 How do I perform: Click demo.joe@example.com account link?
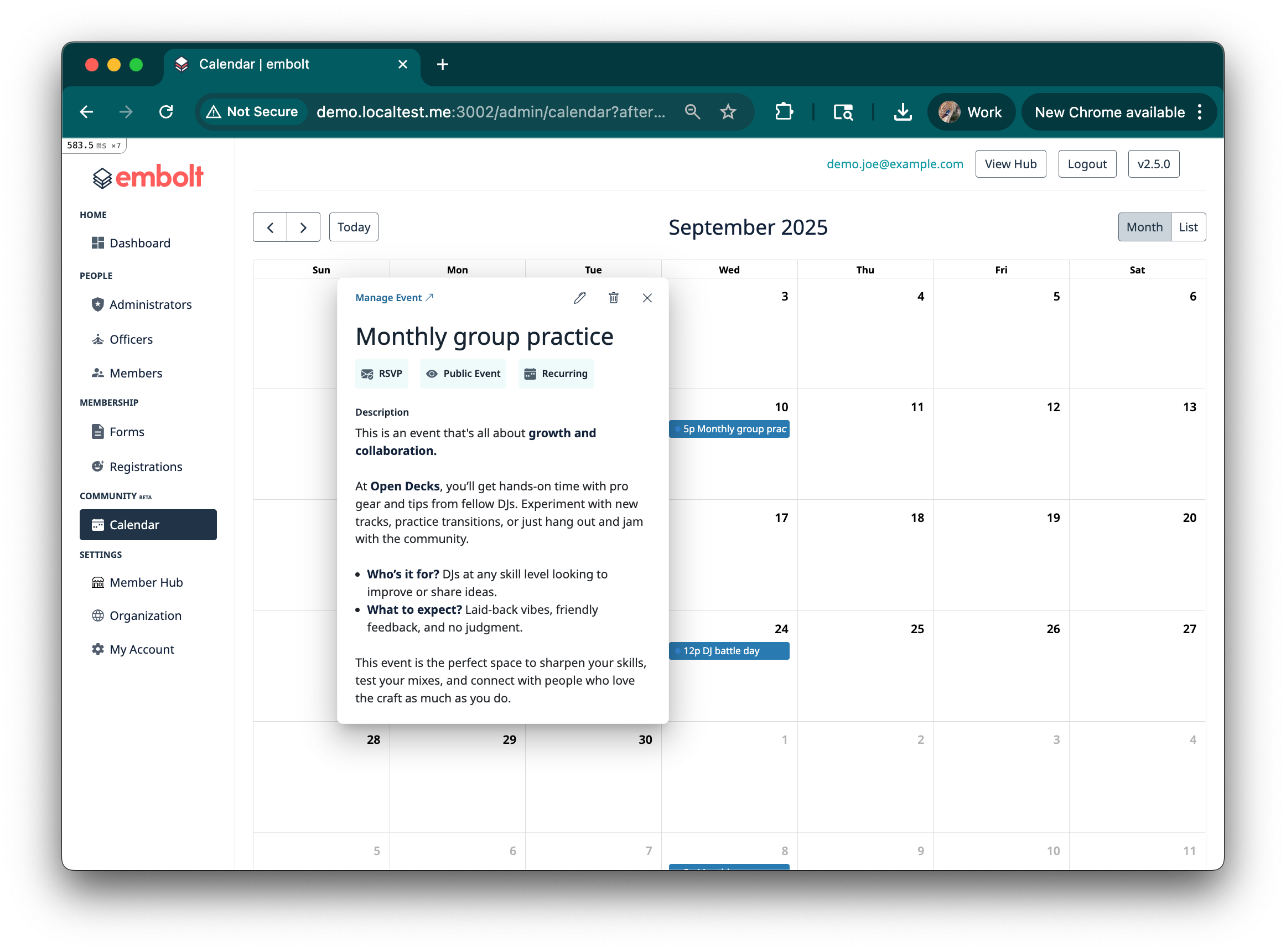[x=894, y=164]
